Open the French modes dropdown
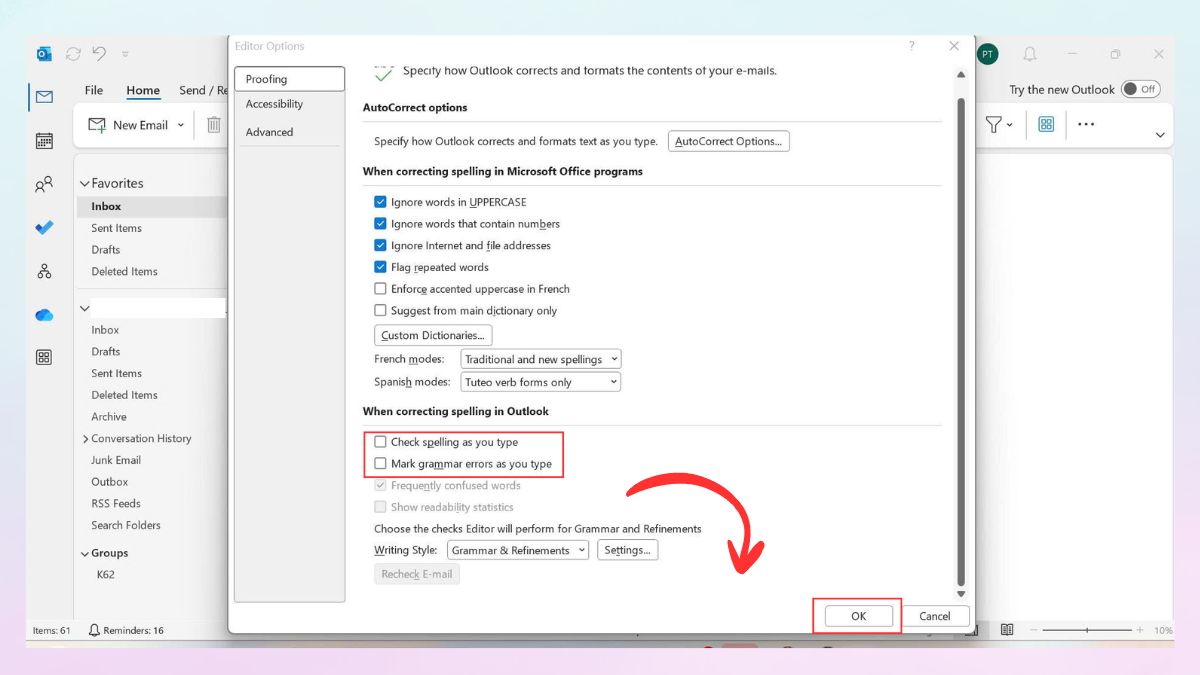 tap(541, 359)
